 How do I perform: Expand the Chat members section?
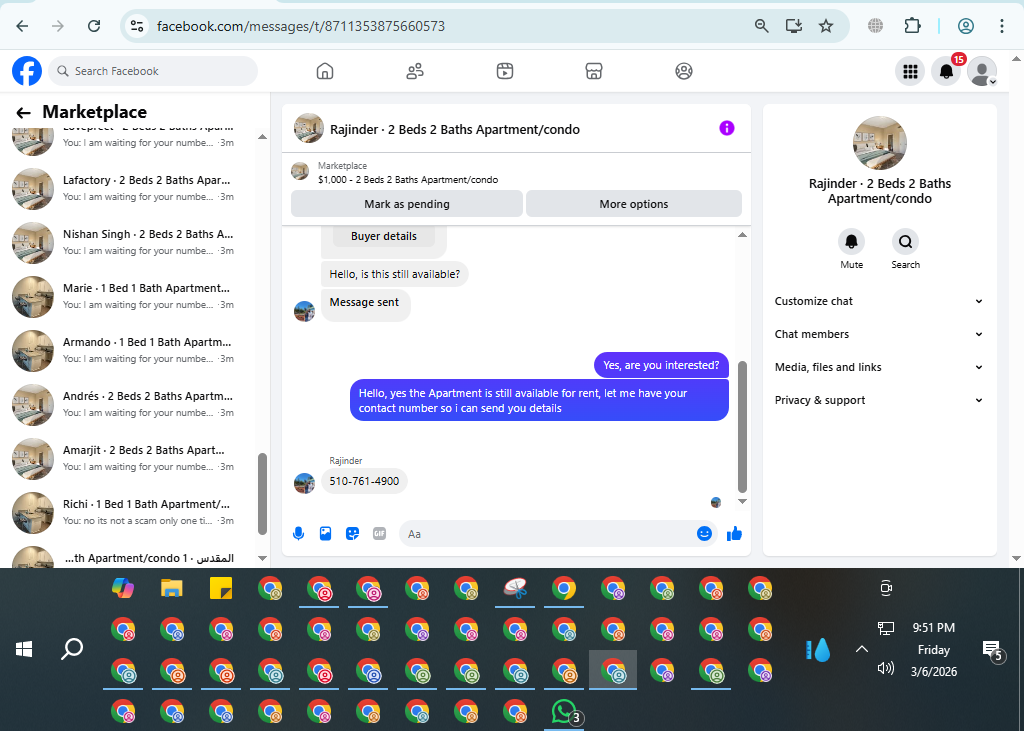[879, 334]
